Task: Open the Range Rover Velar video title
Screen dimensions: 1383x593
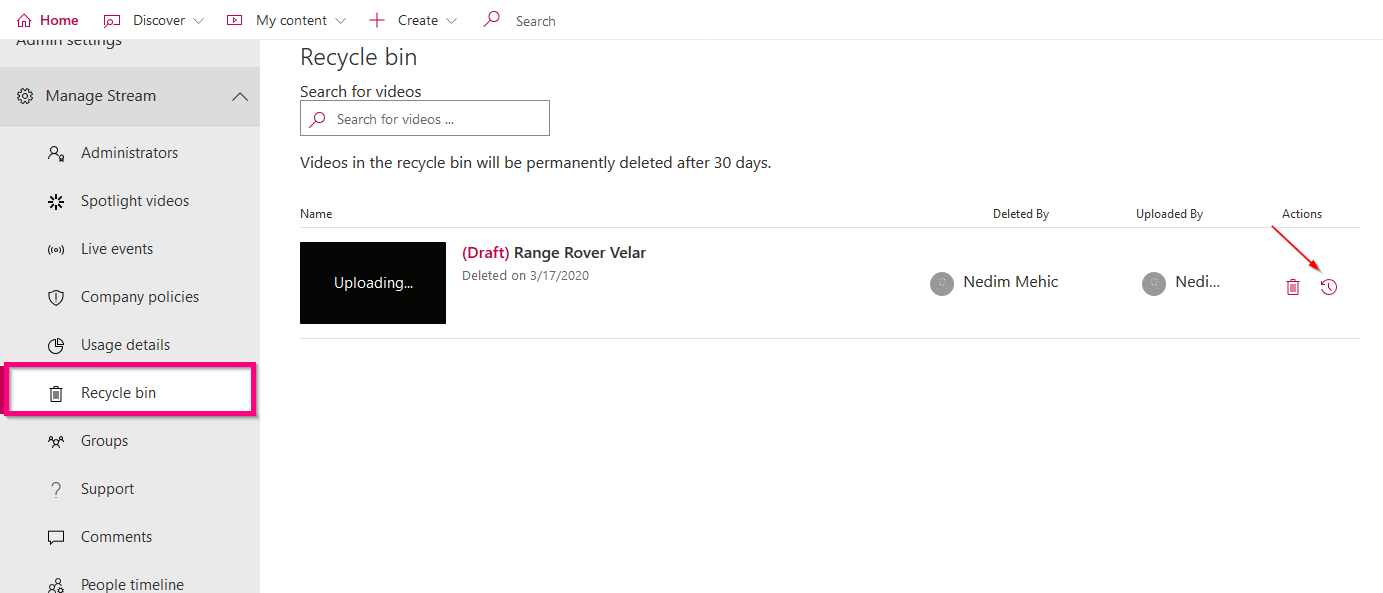Action: coord(579,253)
